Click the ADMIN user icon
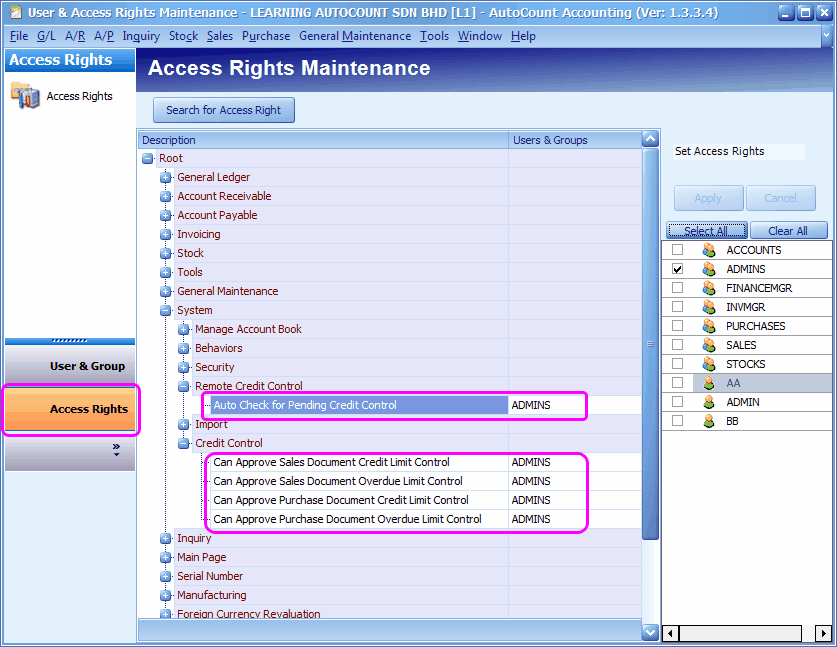Screen dimensions: 837x647 pos(709,402)
